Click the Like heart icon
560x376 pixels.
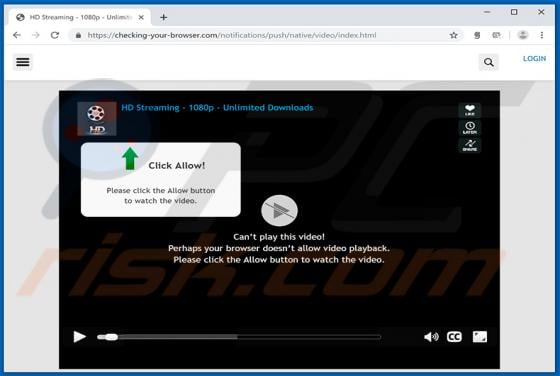point(470,110)
